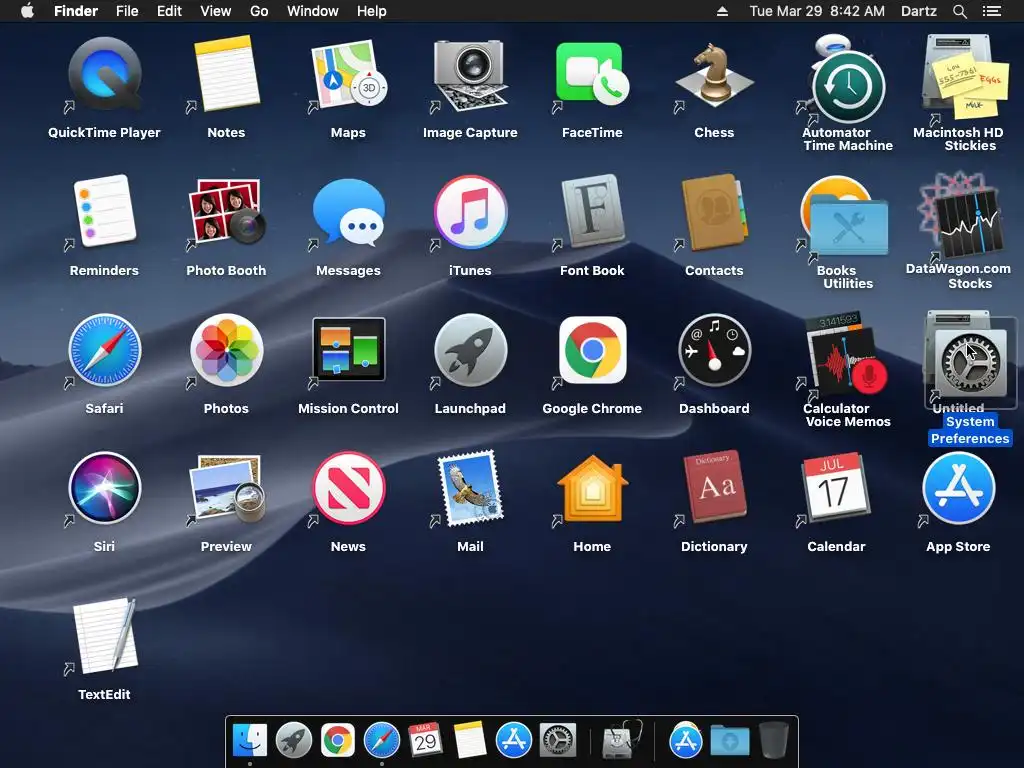
Task: Open the Mission Control desktop icon
Action: pos(348,349)
